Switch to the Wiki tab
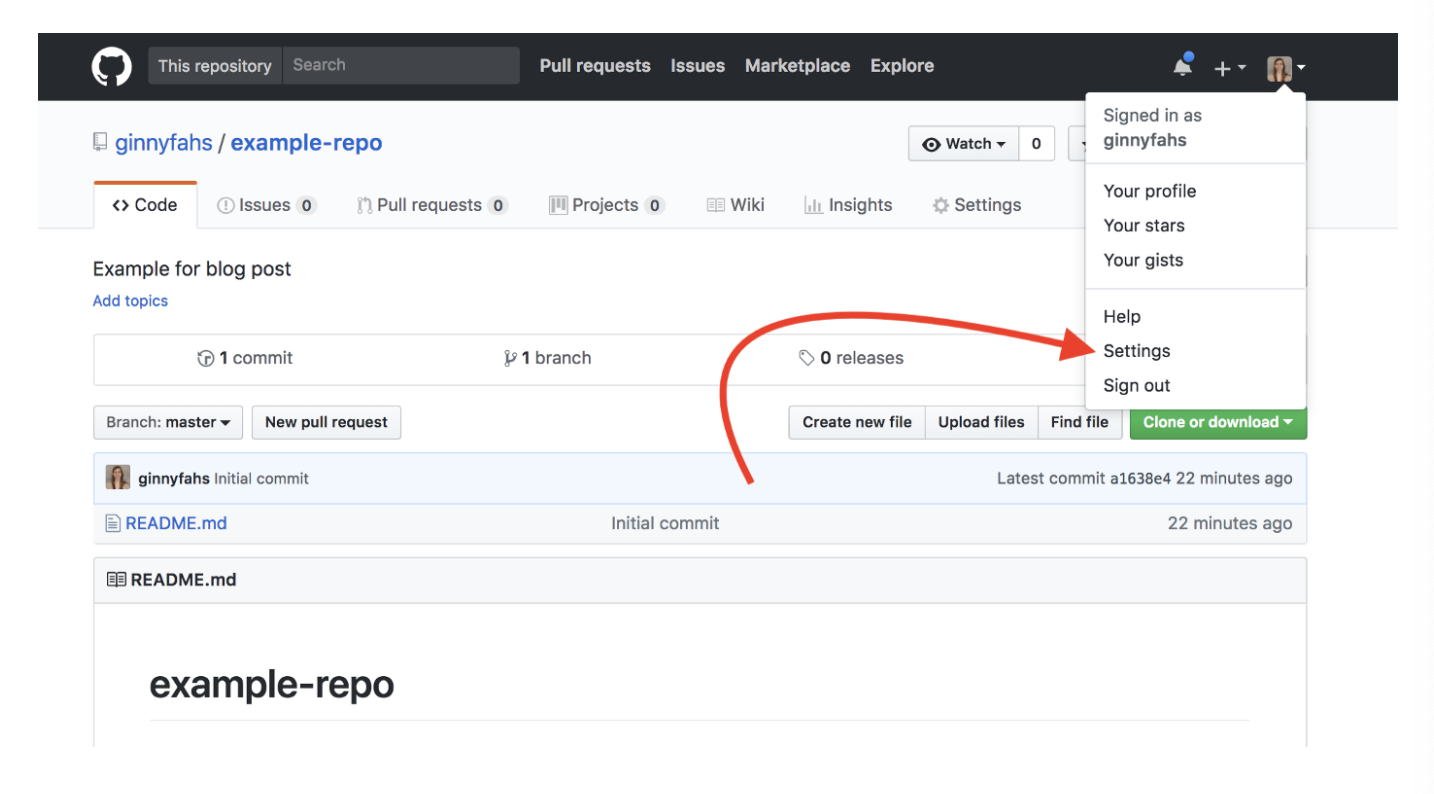1434x794 pixels. tap(735, 205)
